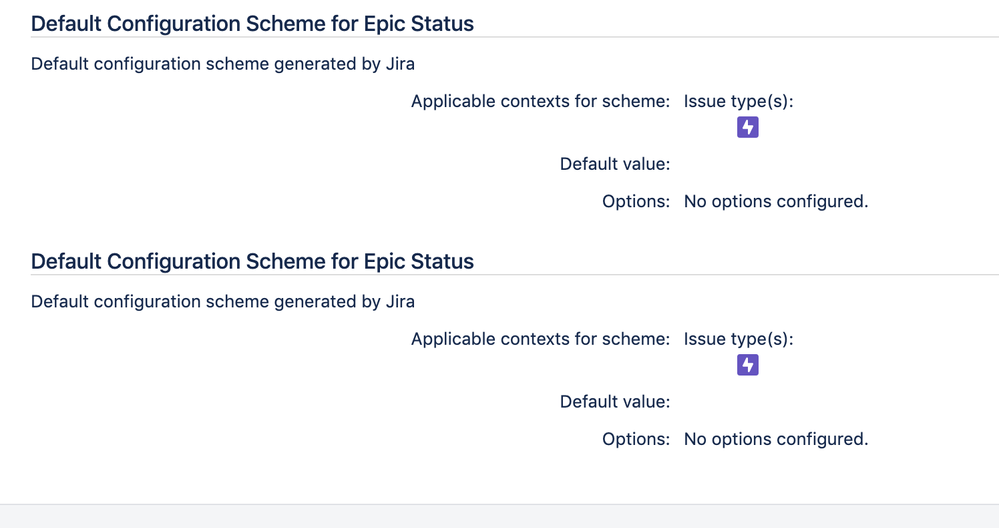Click the 'Options:' label in the second scheme
999x528 pixels.
coord(636,439)
